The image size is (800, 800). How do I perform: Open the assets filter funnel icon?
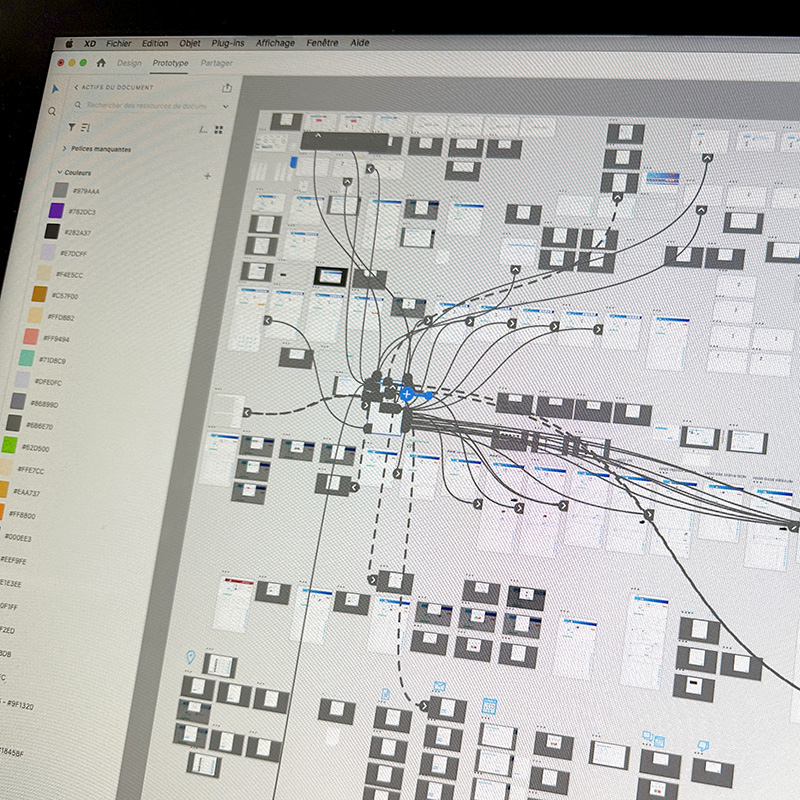tap(71, 127)
